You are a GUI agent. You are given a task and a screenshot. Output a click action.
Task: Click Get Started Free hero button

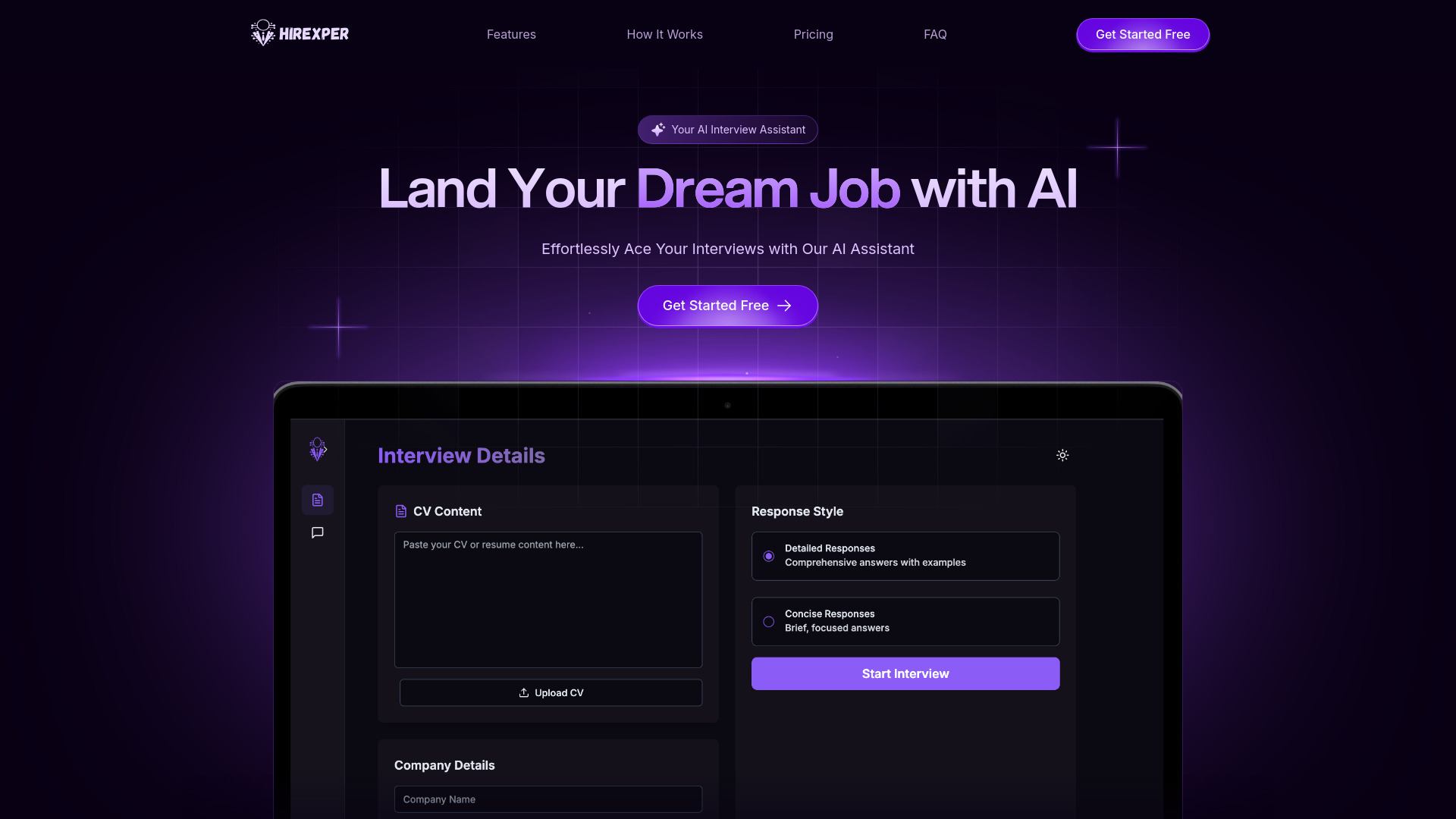728,306
